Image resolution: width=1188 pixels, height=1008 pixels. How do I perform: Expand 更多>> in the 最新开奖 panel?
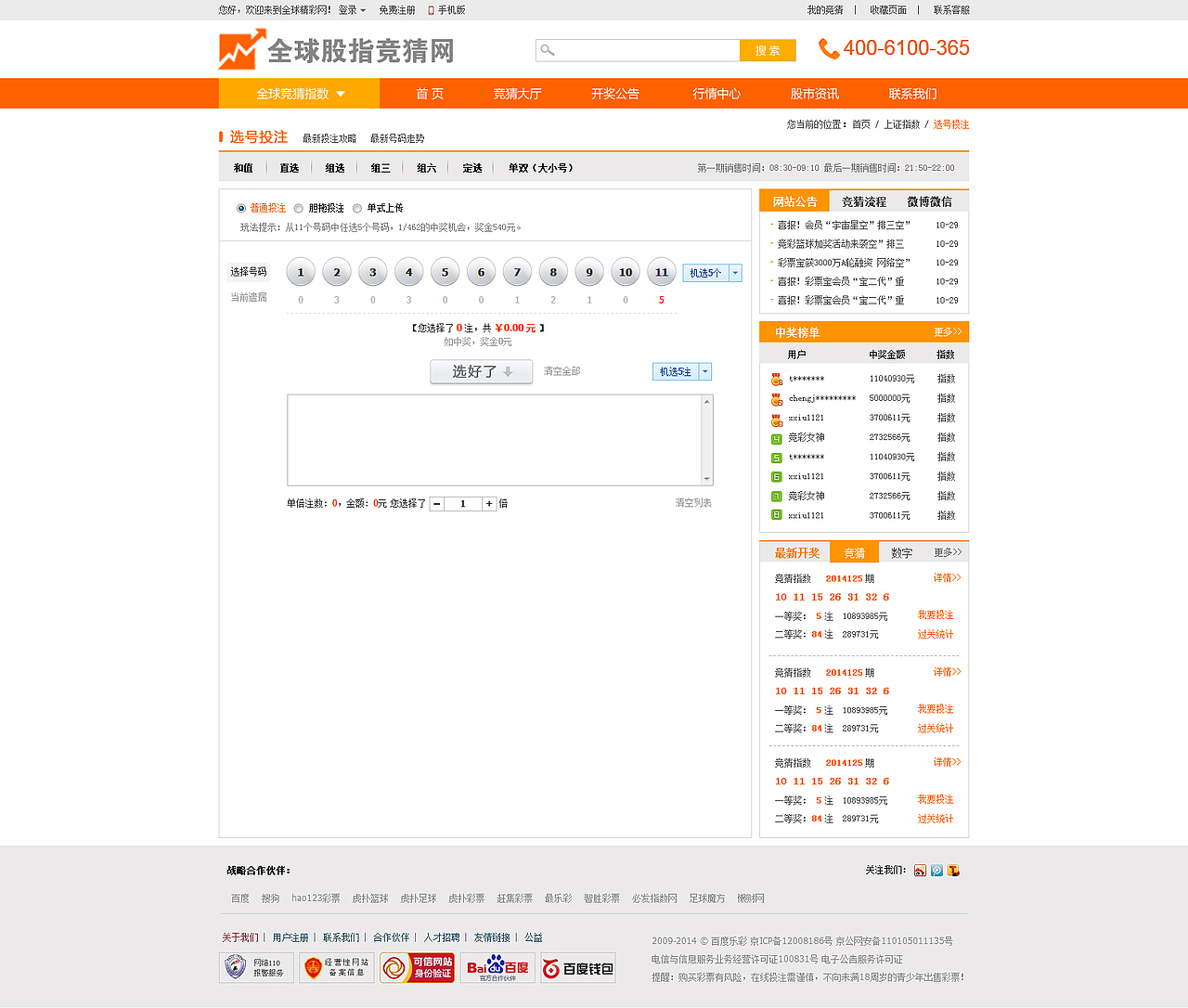pyautogui.click(x=948, y=552)
